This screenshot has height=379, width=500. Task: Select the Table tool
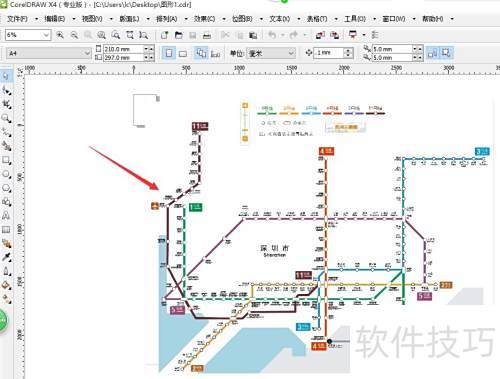(6, 230)
